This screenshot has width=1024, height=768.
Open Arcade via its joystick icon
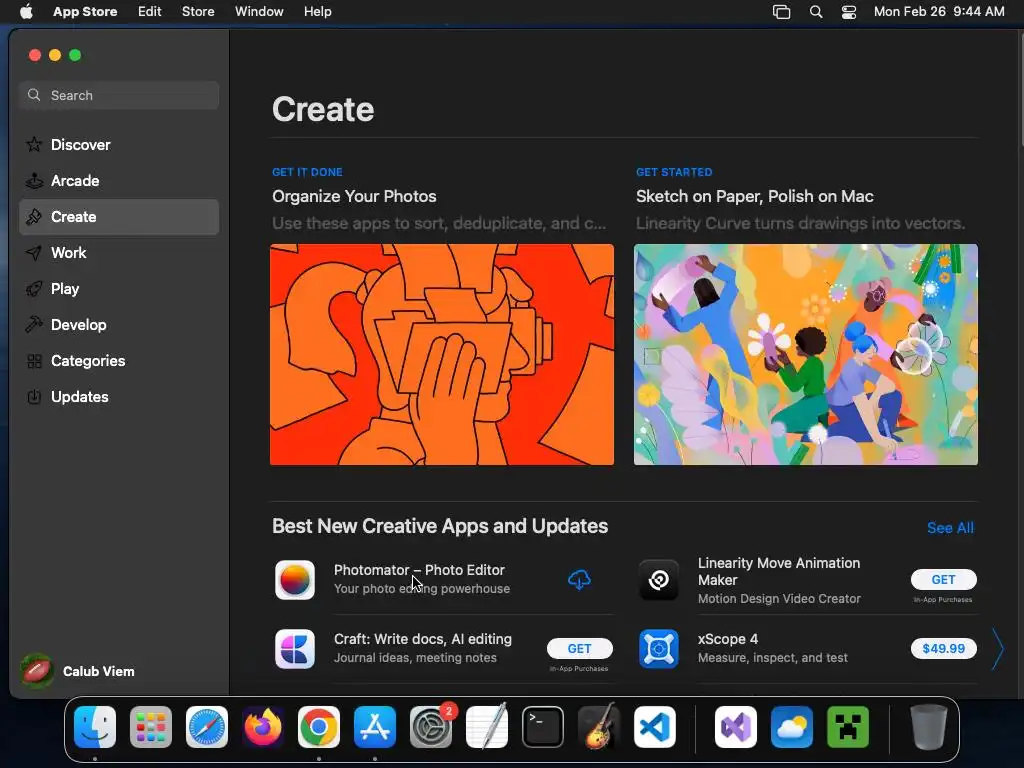point(34,180)
